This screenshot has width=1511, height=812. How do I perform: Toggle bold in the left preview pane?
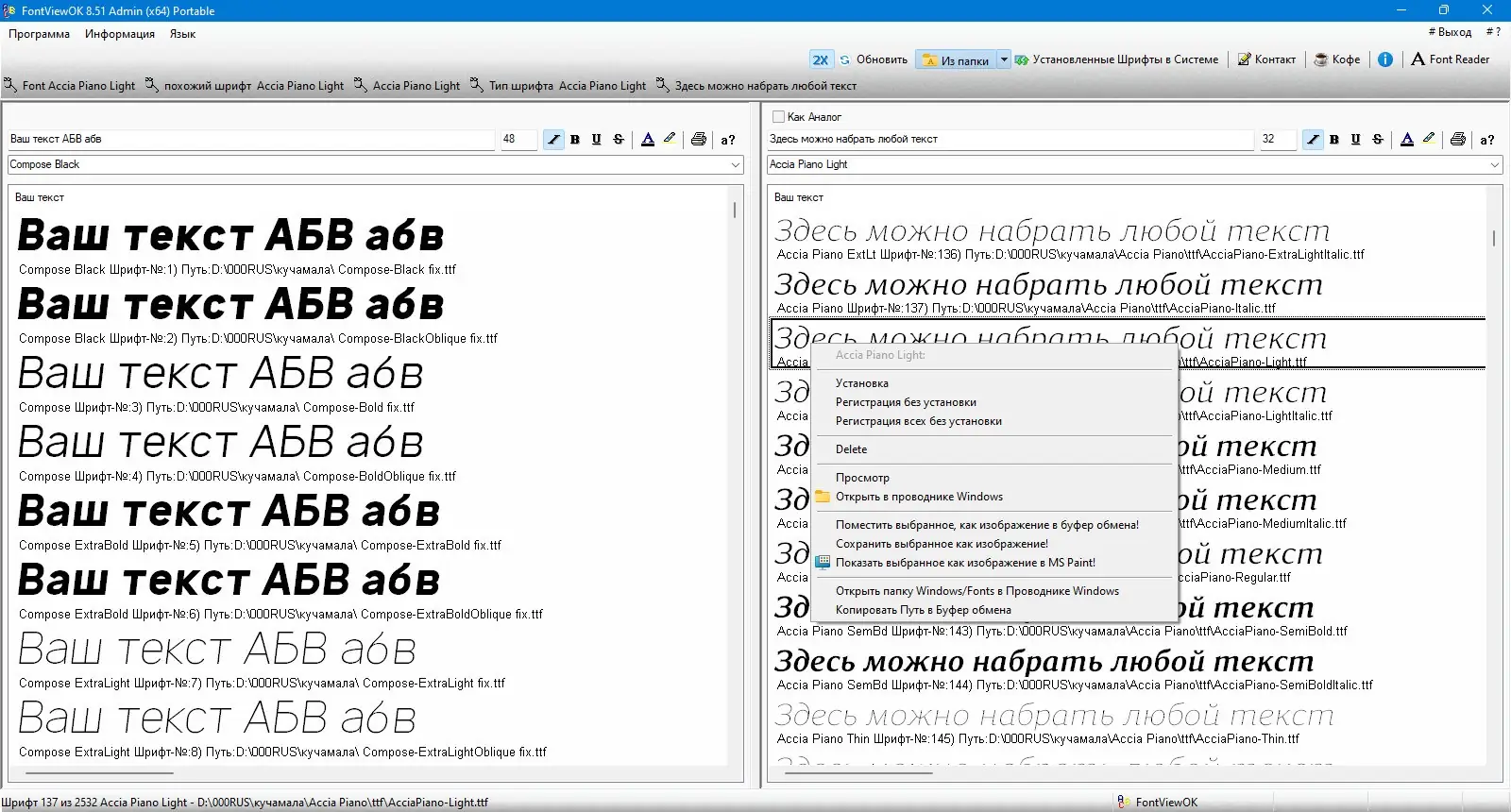coord(575,140)
